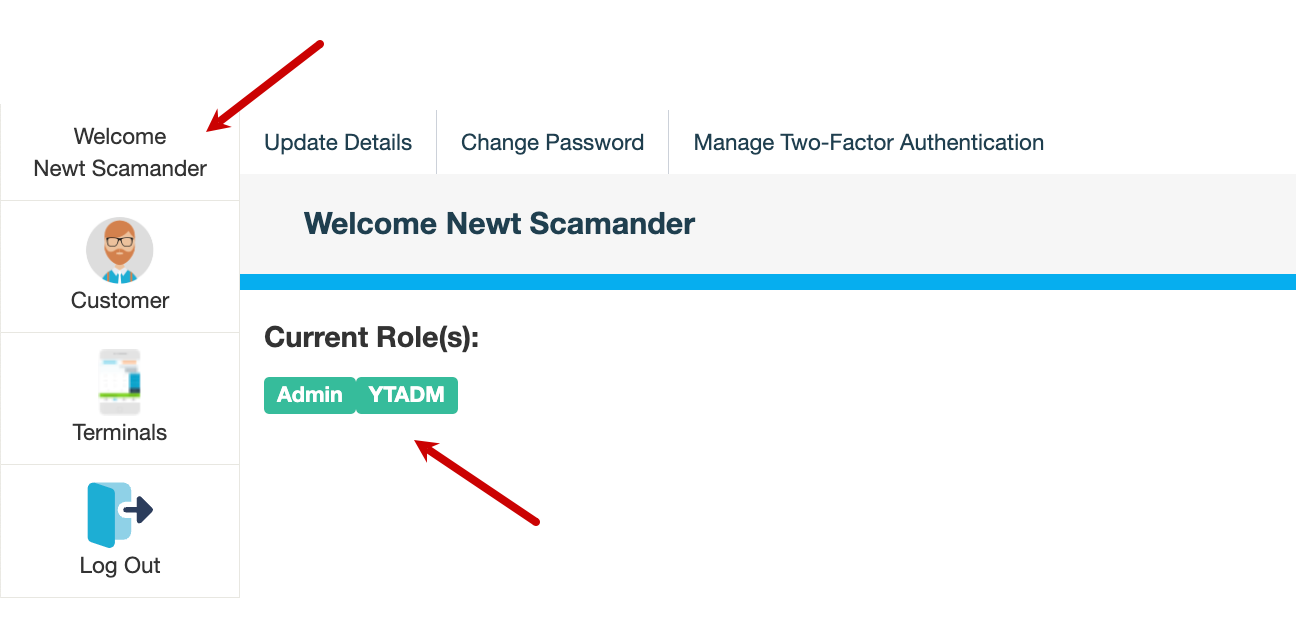
Task: Go to Manage Two-Factor Authentication tab
Action: click(868, 142)
